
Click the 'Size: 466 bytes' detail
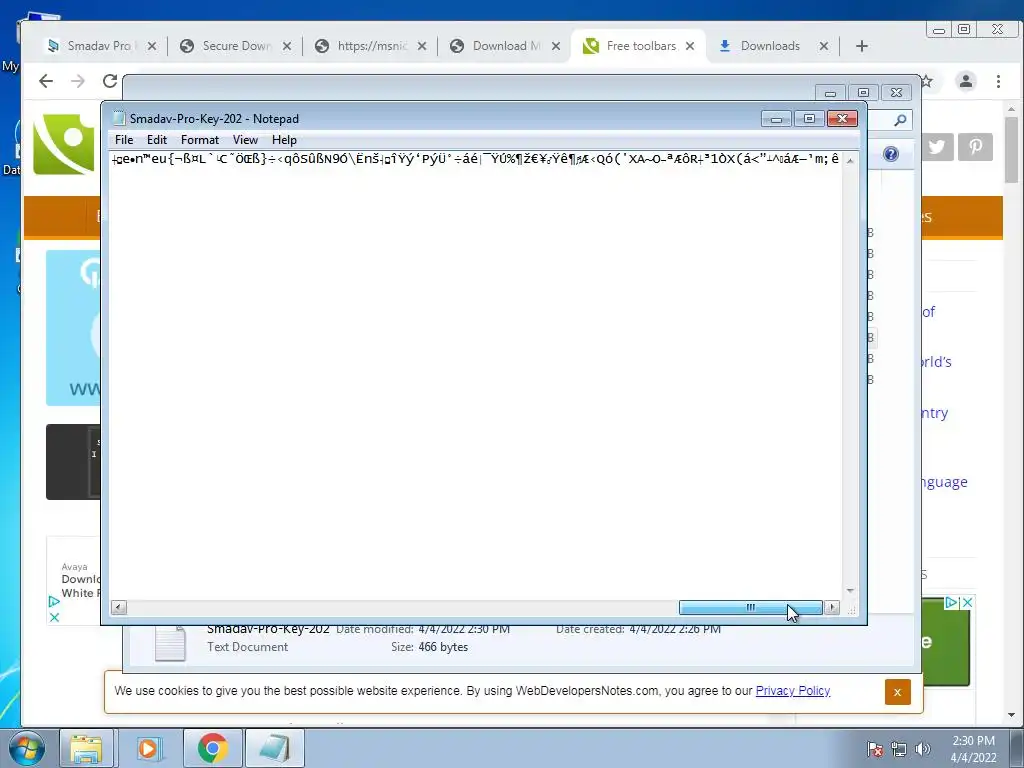pos(429,647)
